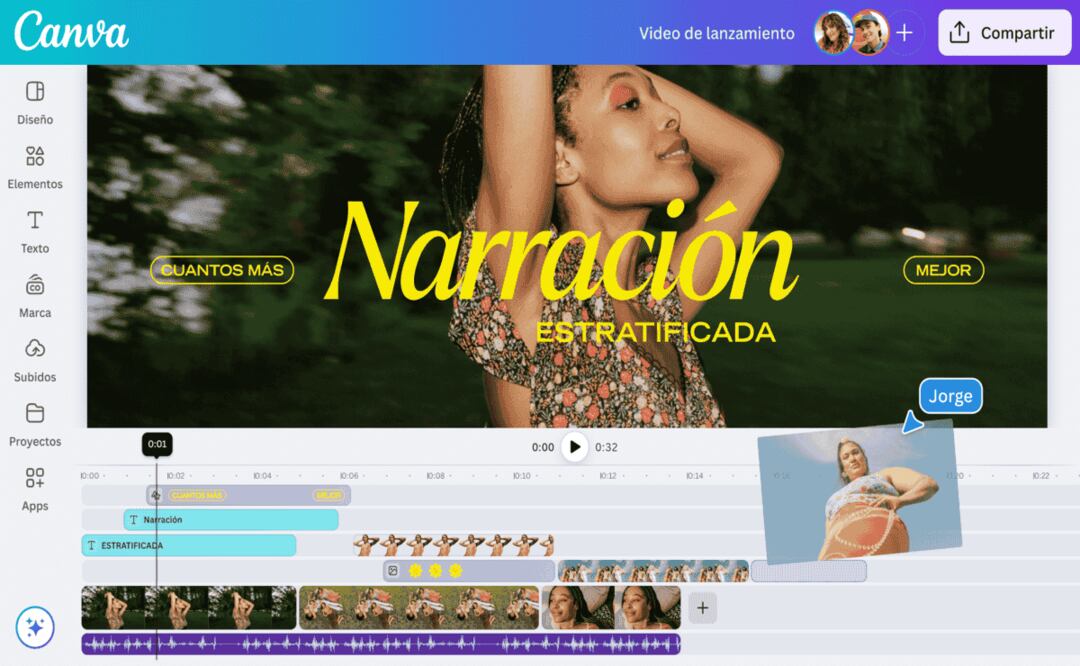
Task: Open the Elementos panel
Action: 35,168
